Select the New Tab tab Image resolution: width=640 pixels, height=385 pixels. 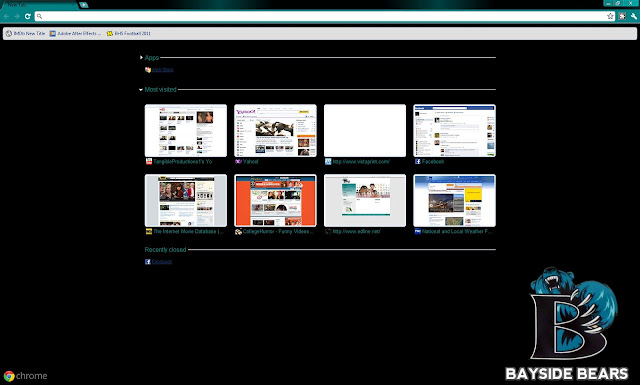39,5
